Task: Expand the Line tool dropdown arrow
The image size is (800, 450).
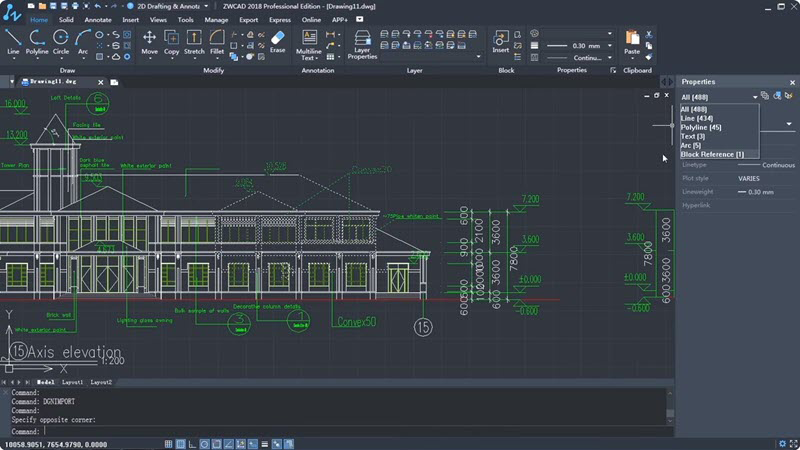Action: (x=13, y=58)
